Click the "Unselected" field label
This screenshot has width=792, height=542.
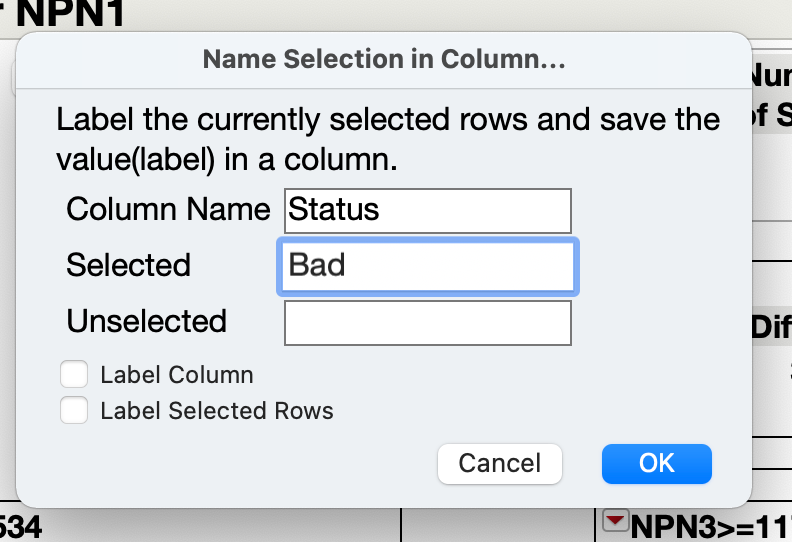tap(146, 321)
